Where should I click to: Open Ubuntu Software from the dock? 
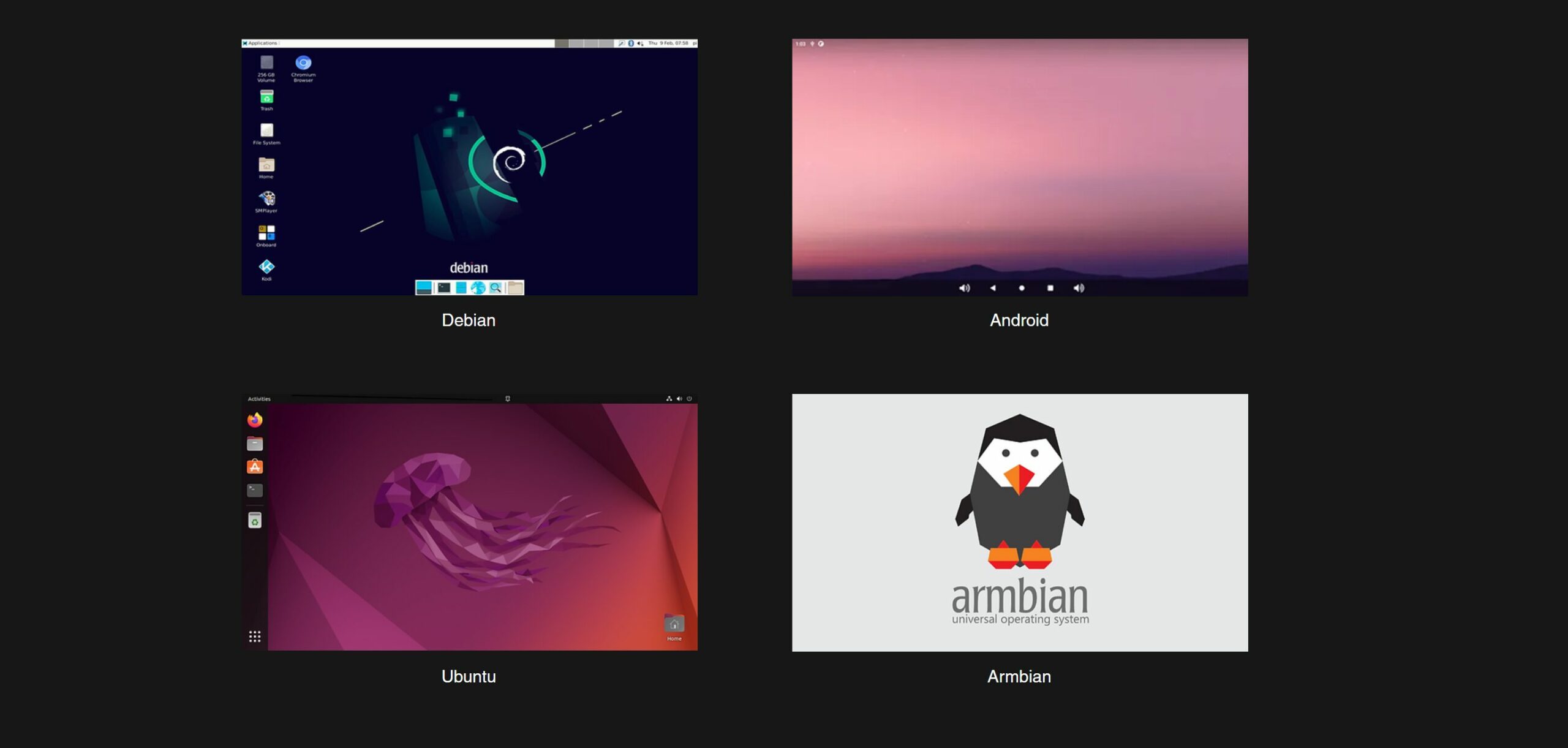click(255, 467)
